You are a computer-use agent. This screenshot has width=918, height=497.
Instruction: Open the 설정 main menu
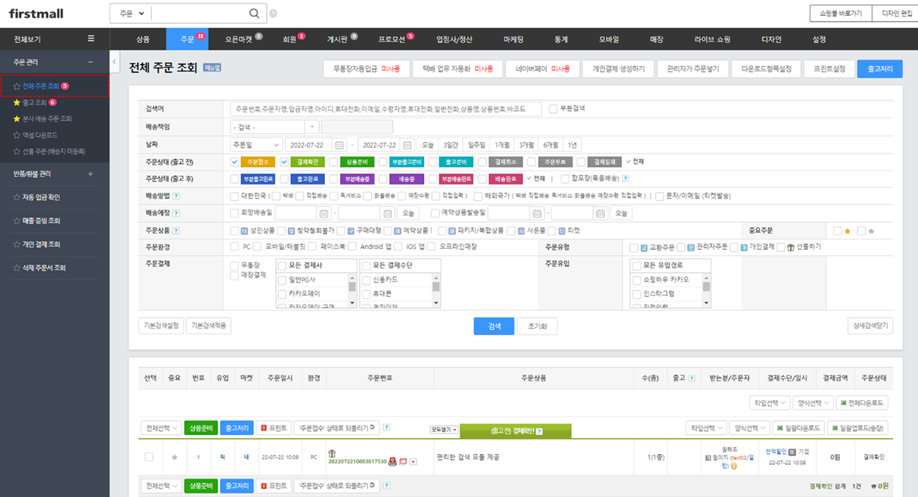[819, 39]
